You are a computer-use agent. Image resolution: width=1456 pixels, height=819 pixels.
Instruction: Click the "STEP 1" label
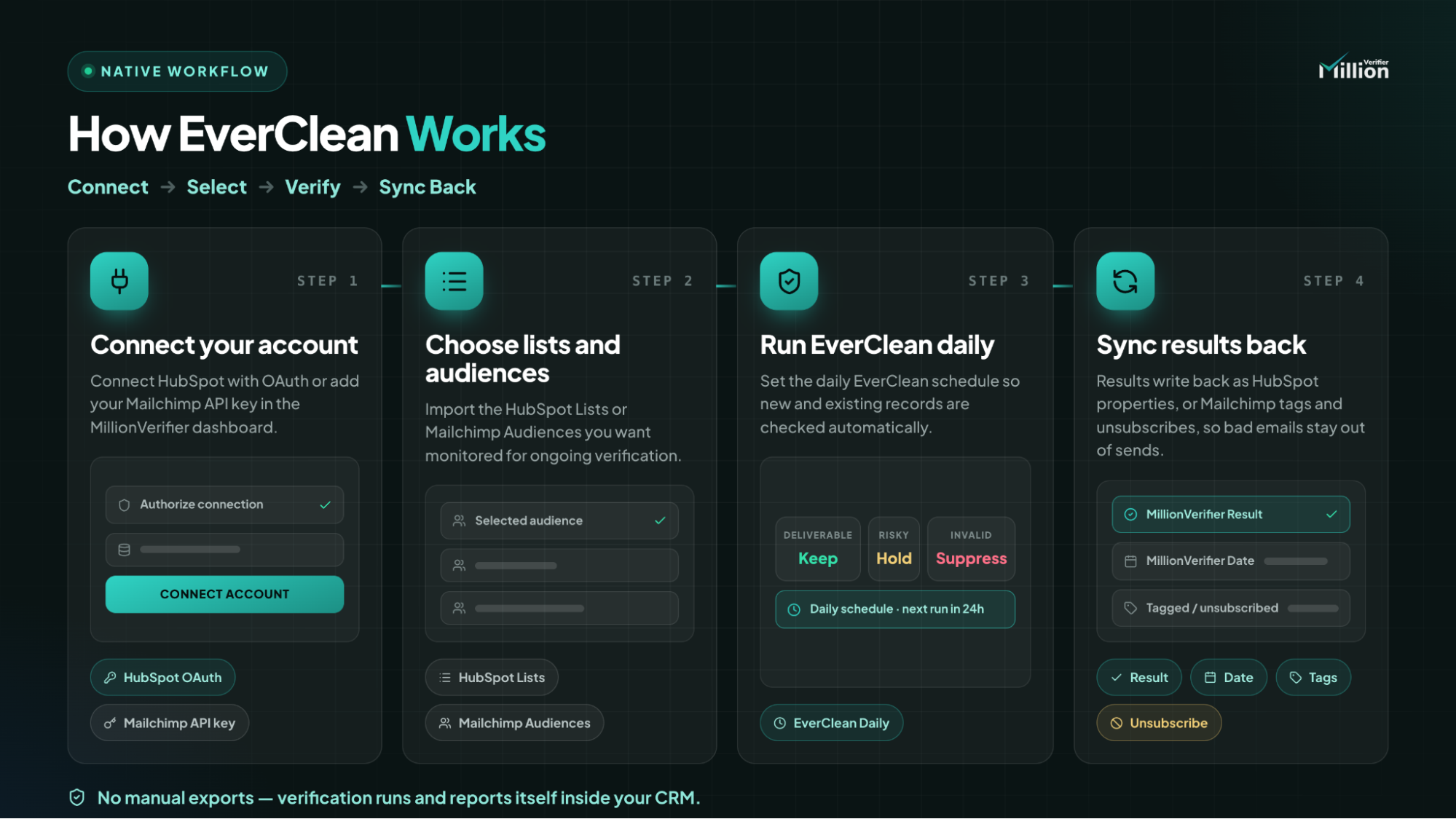tap(328, 281)
